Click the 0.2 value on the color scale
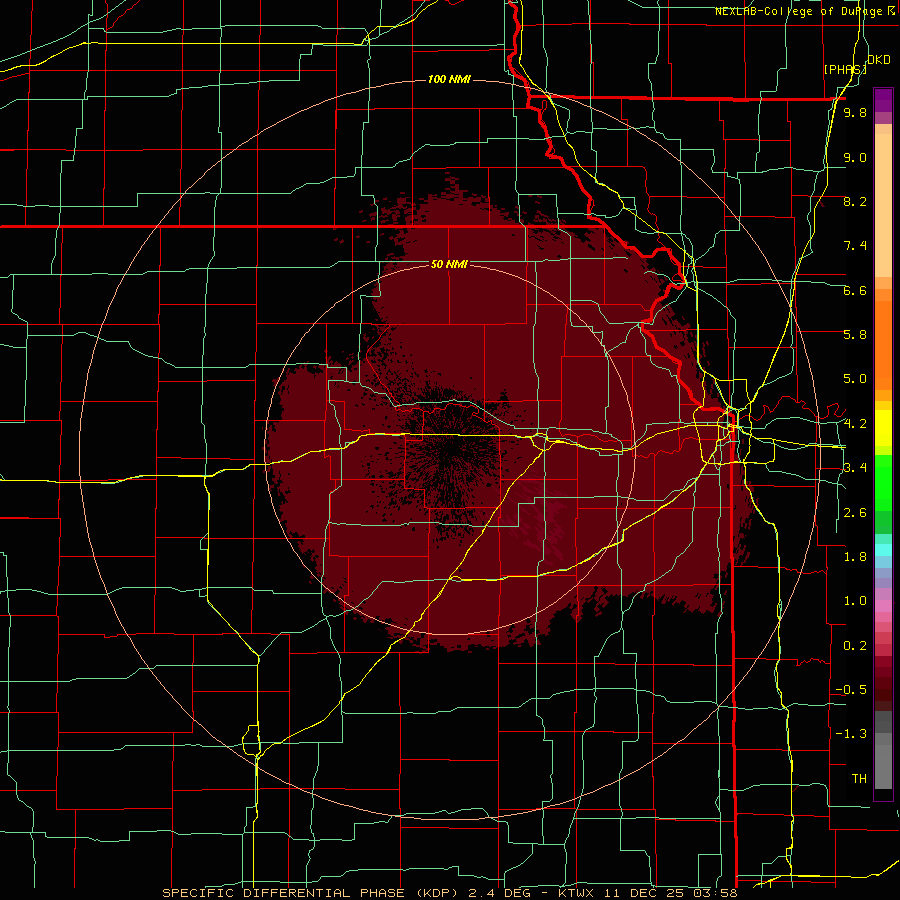The height and width of the screenshot is (900, 900). (855, 646)
